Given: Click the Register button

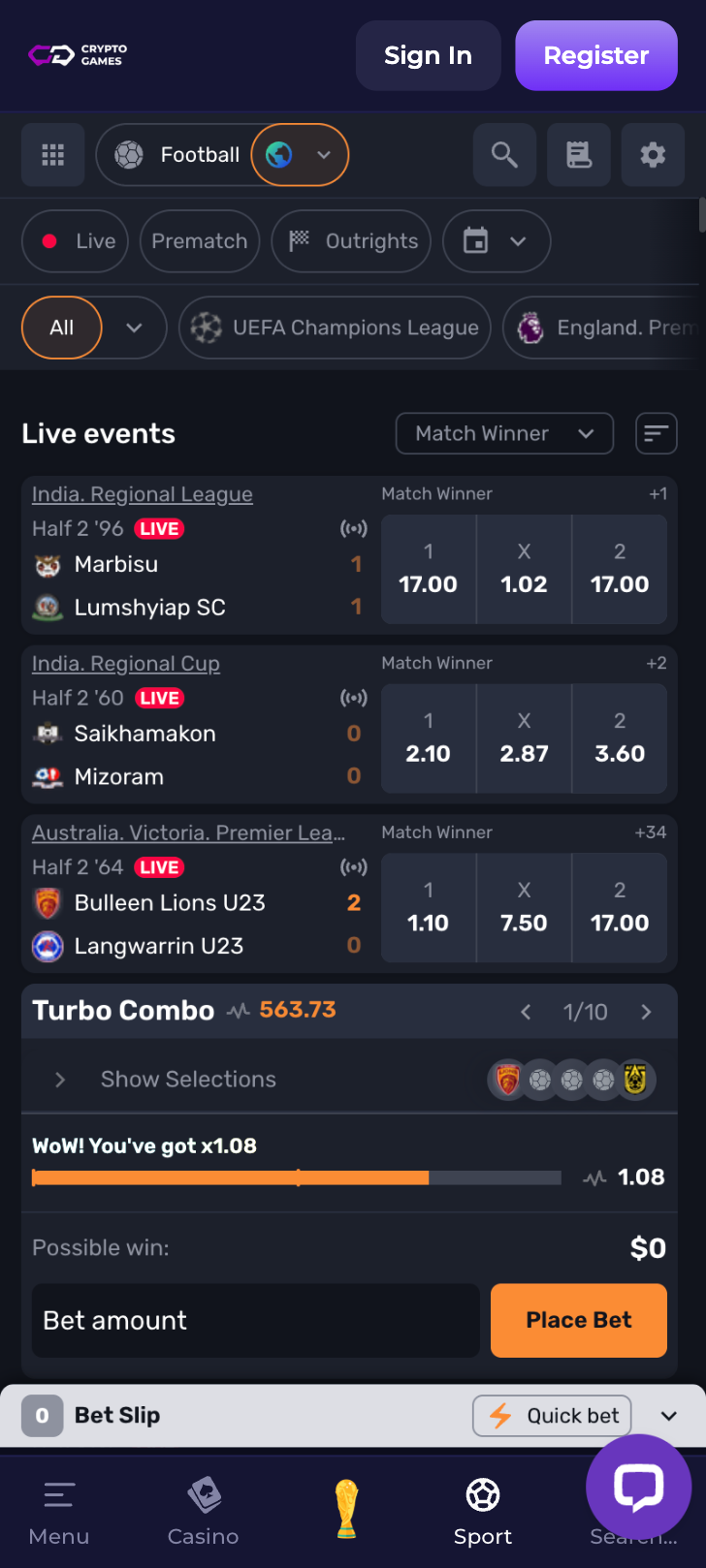Looking at the screenshot, I should click(x=596, y=55).
